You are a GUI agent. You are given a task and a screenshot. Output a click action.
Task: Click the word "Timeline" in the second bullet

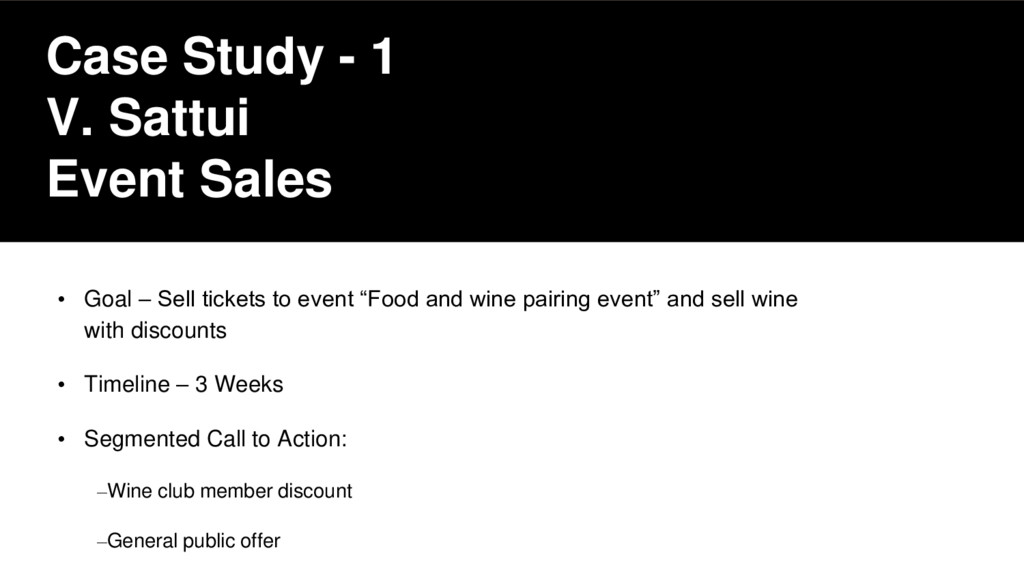coord(127,384)
